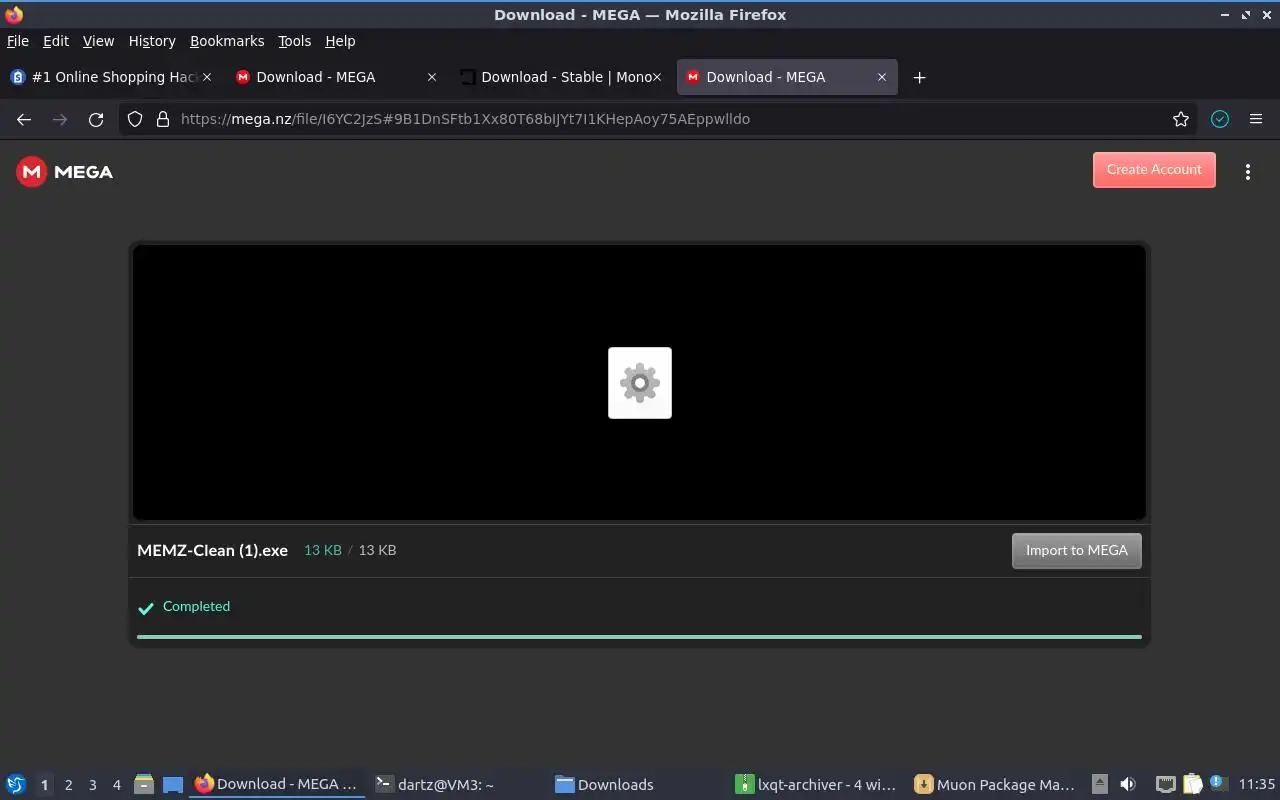Screen dimensions: 1280x800
Task: Click the Create Account button
Action: click(1154, 170)
